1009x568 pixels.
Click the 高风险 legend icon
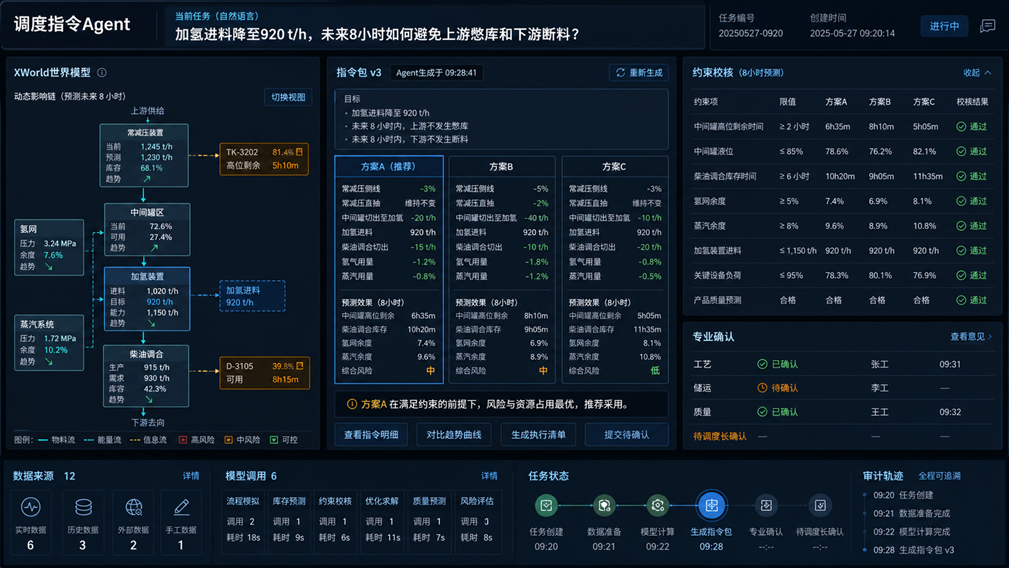183,440
